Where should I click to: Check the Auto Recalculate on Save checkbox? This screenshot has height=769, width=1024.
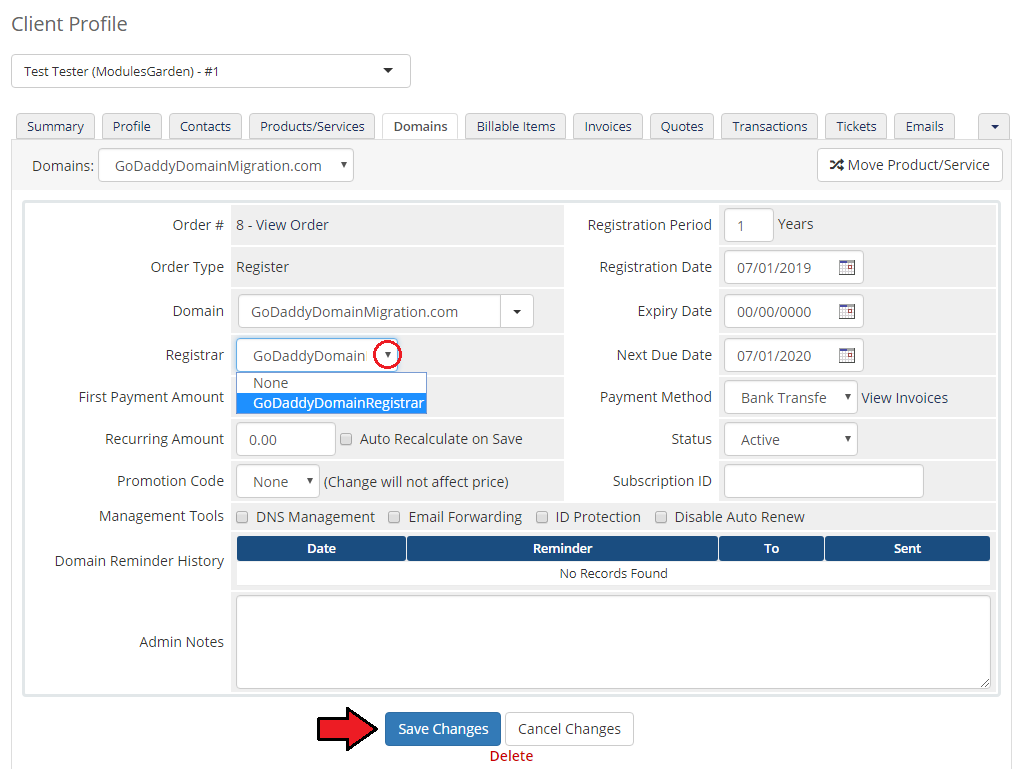coord(346,439)
